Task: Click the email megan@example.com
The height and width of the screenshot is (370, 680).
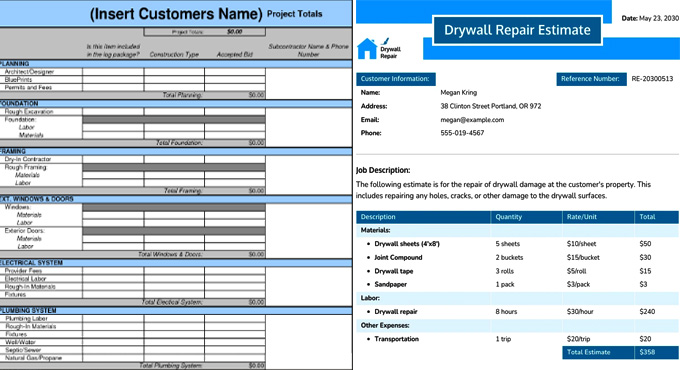Action: (x=472, y=120)
